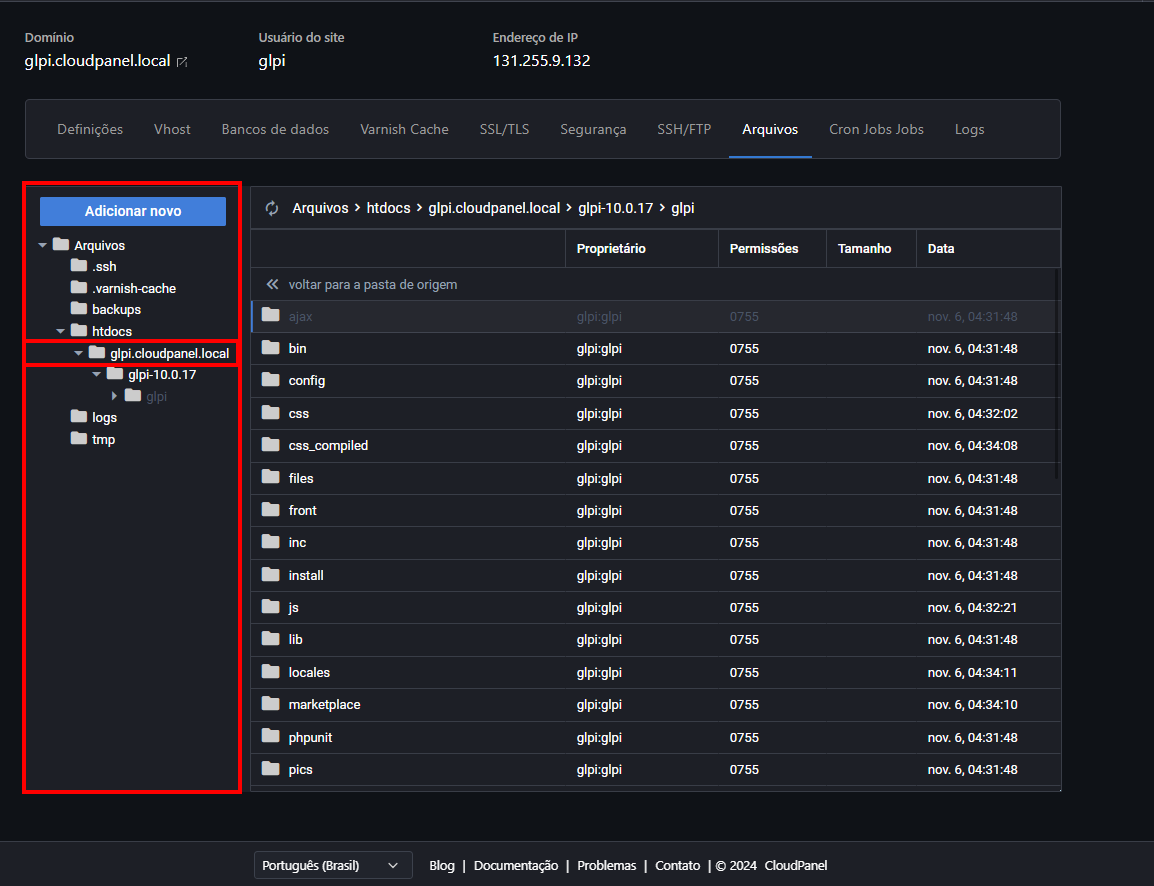This screenshot has height=886, width=1154.
Task: Click the backups folder icon in the tree
Action: pyautogui.click(x=79, y=309)
